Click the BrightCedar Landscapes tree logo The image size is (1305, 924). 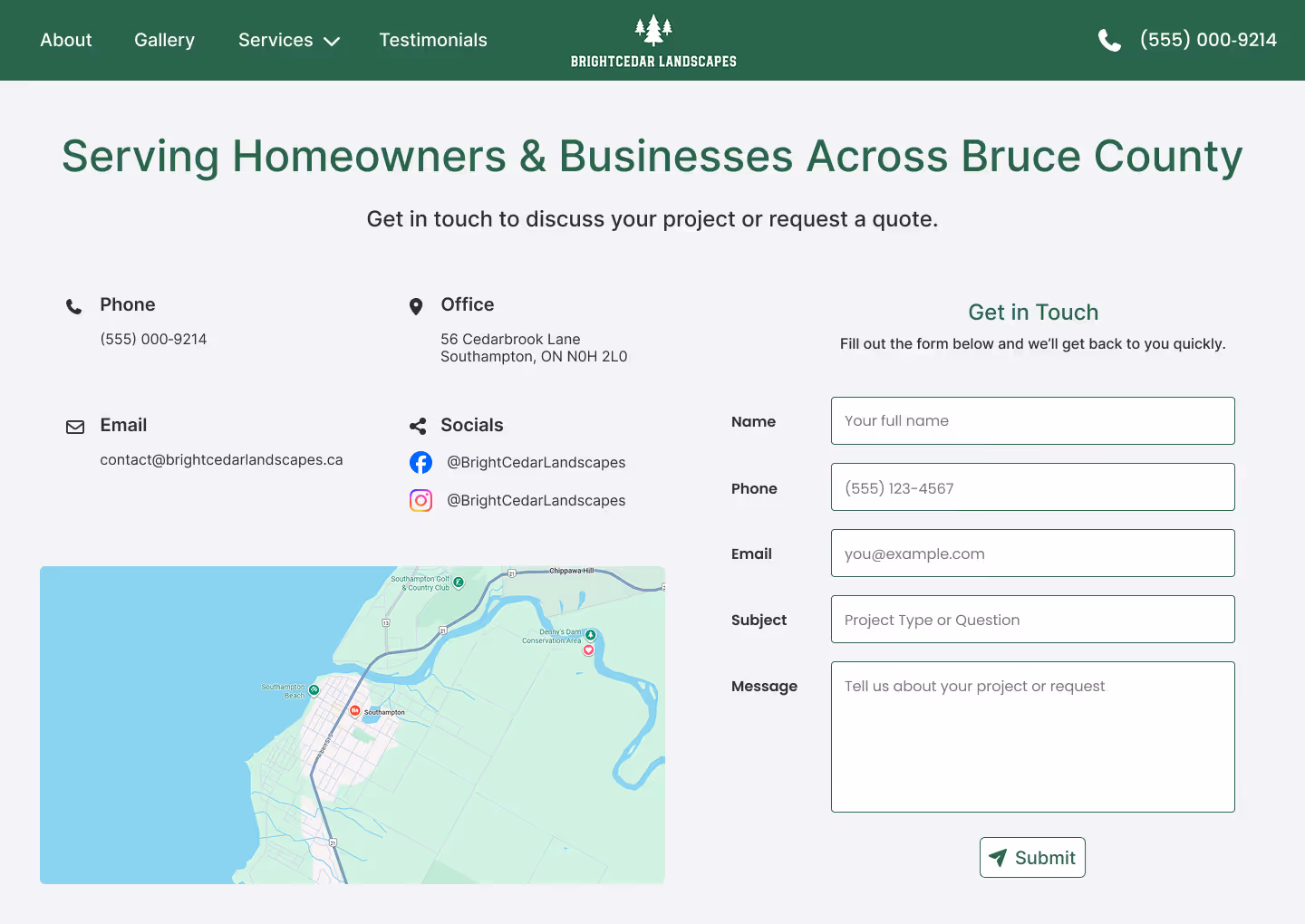(x=652, y=29)
